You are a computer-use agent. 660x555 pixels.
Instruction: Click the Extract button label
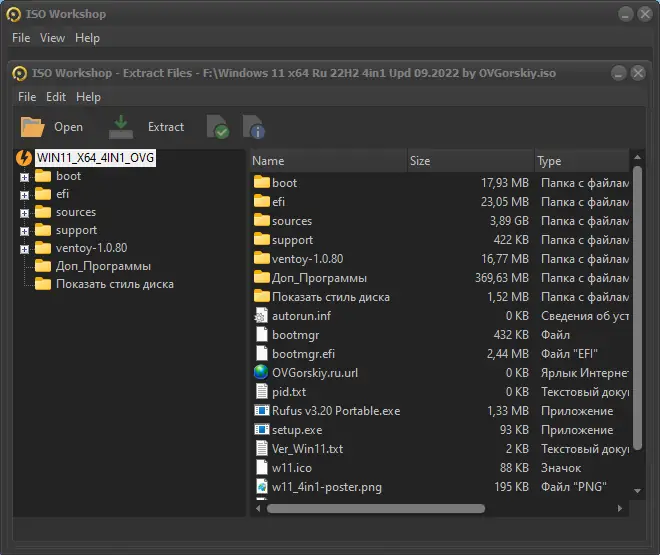pos(166,127)
